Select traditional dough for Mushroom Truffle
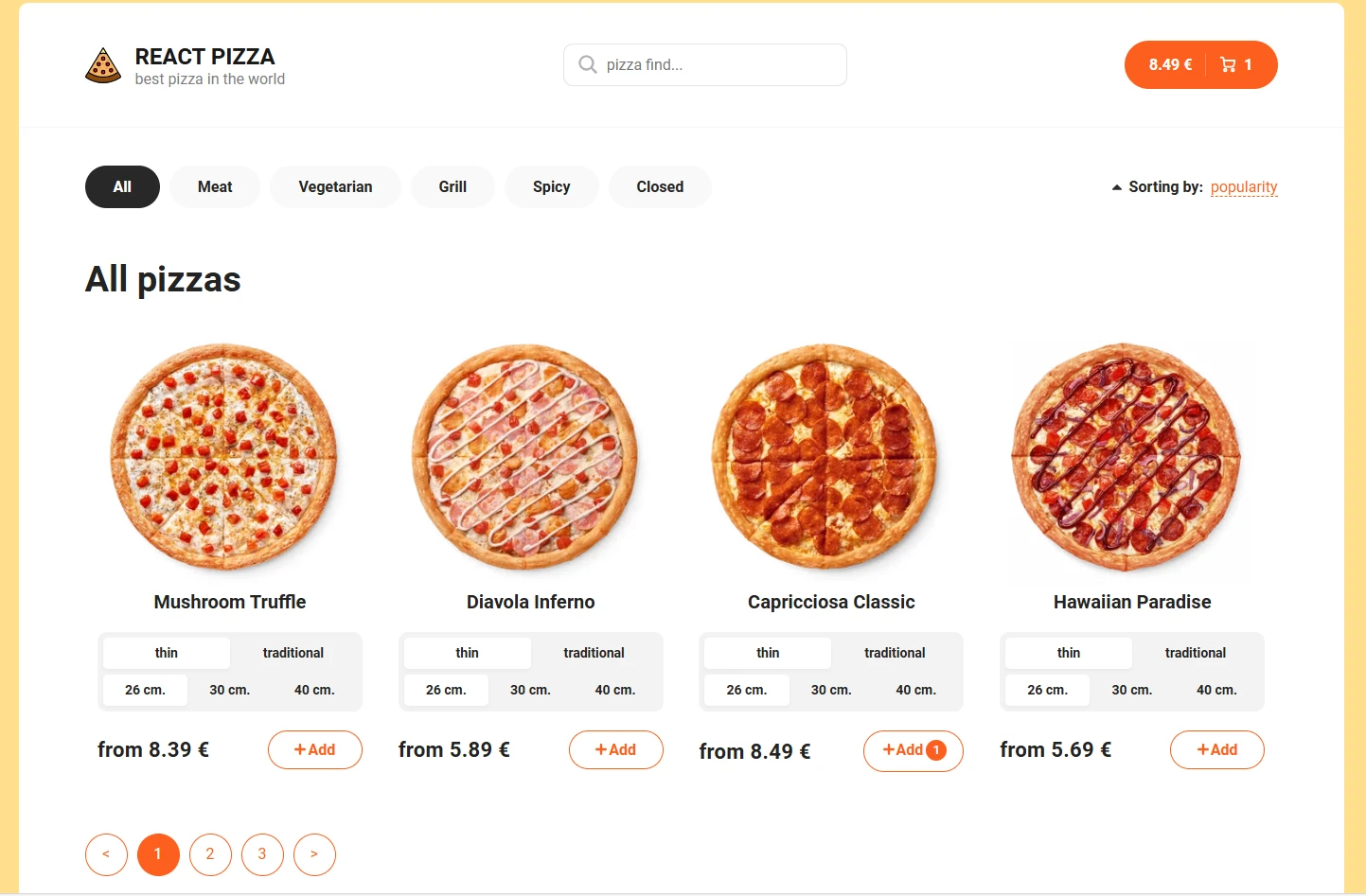Screen dimensions: 1366x896 pyautogui.click(x=293, y=653)
